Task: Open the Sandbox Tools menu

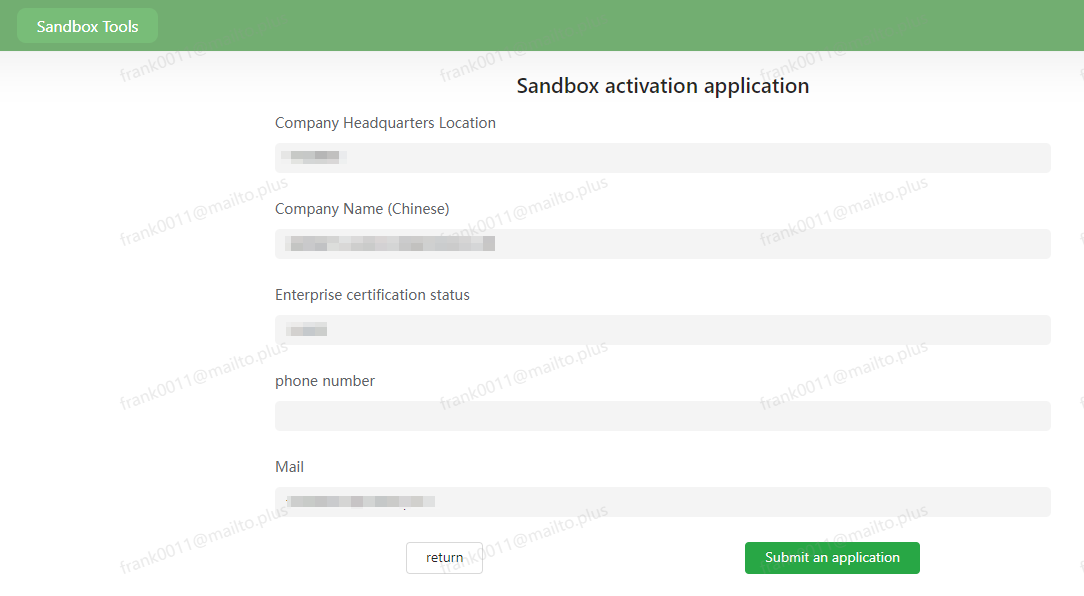Action: tap(88, 26)
